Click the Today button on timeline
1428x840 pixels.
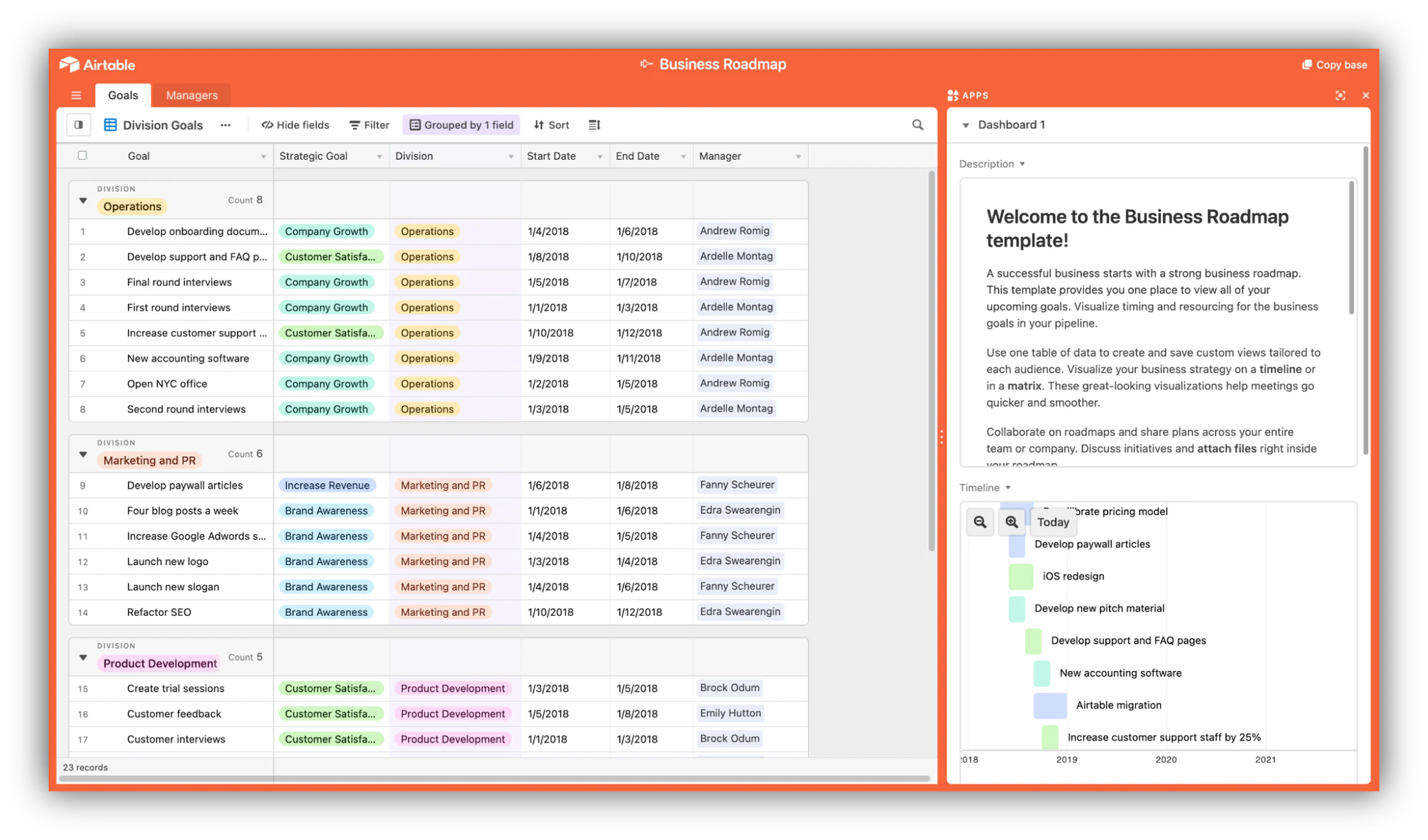[1053, 522]
